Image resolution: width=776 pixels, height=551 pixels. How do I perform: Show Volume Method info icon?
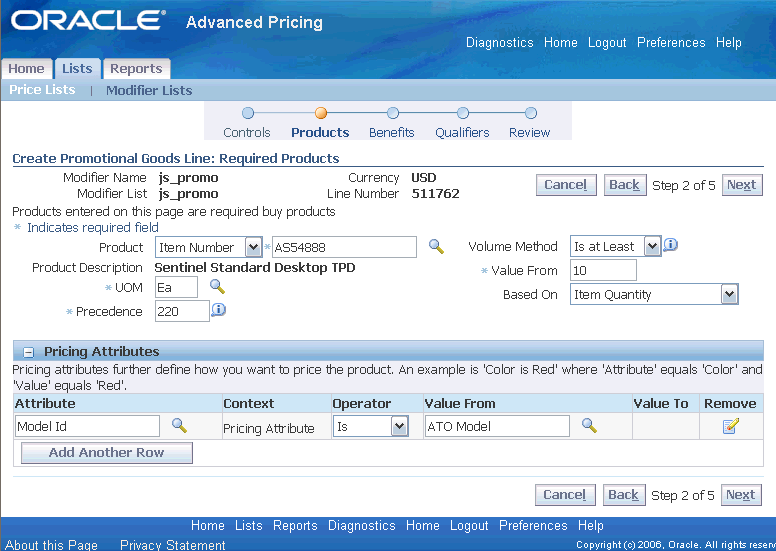(670, 245)
